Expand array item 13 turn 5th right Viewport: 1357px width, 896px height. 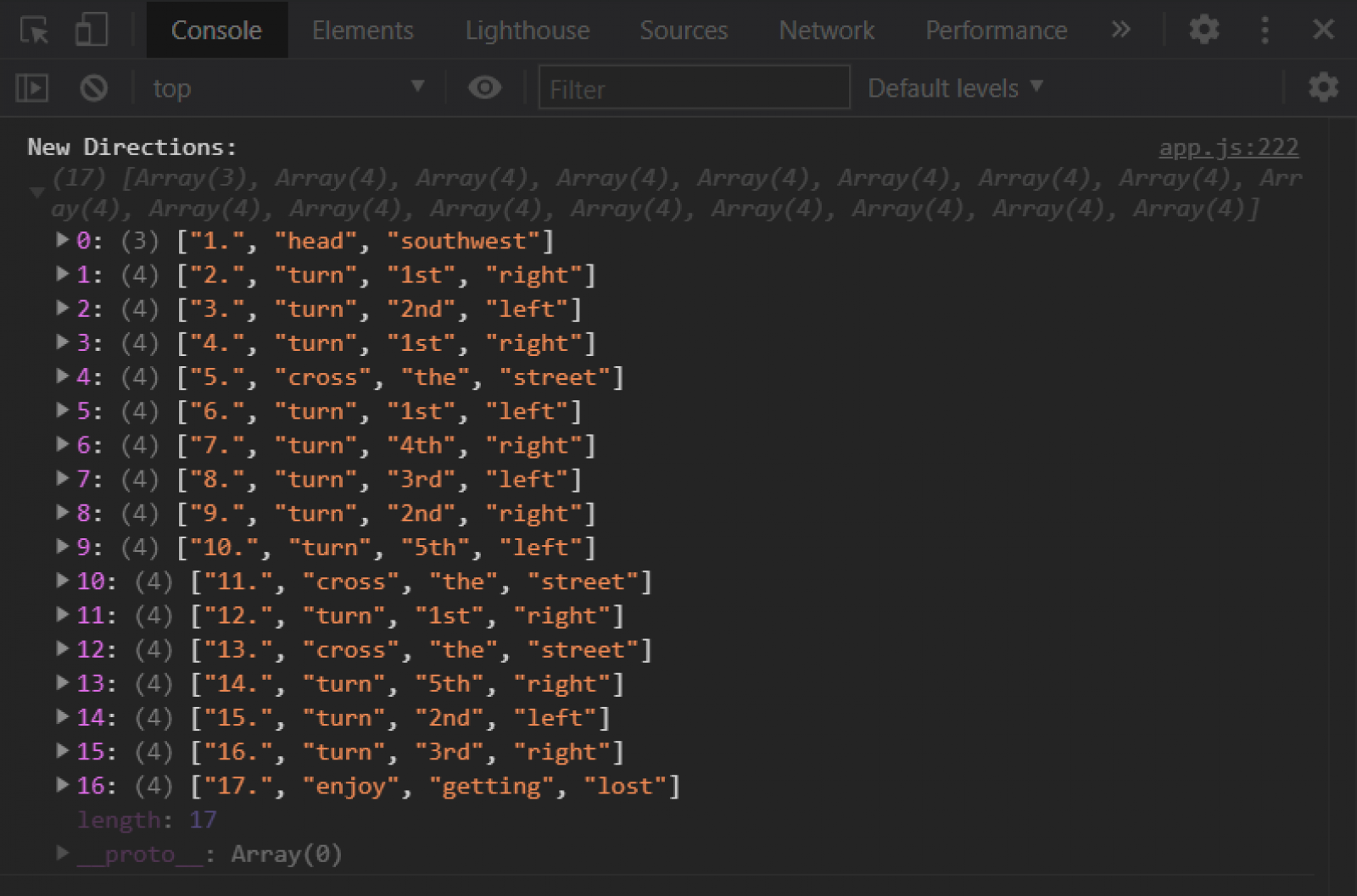pyautogui.click(x=62, y=682)
